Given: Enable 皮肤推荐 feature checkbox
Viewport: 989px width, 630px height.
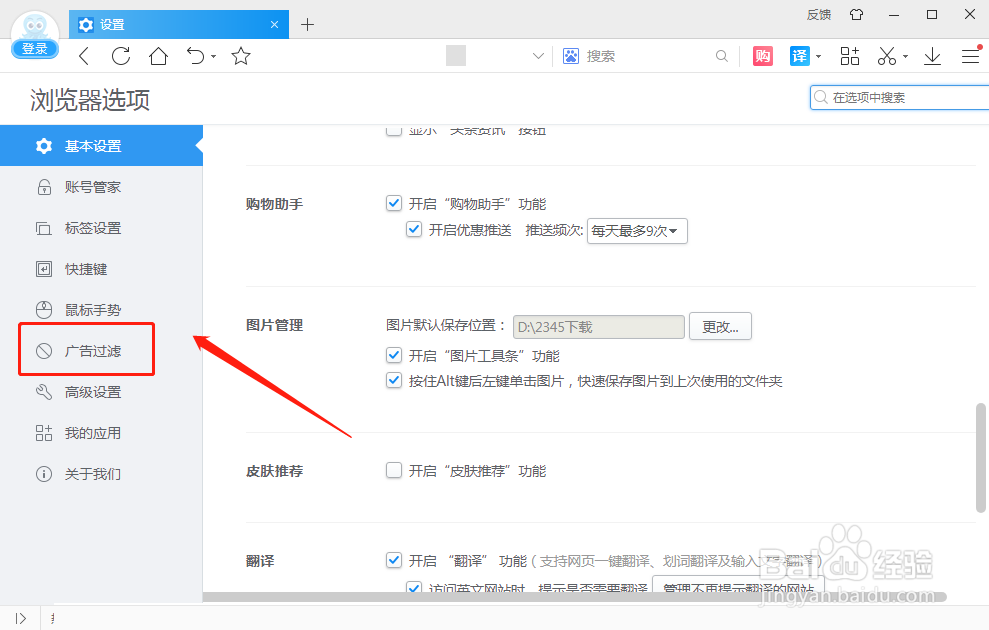Looking at the screenshot, I should 394,469.
